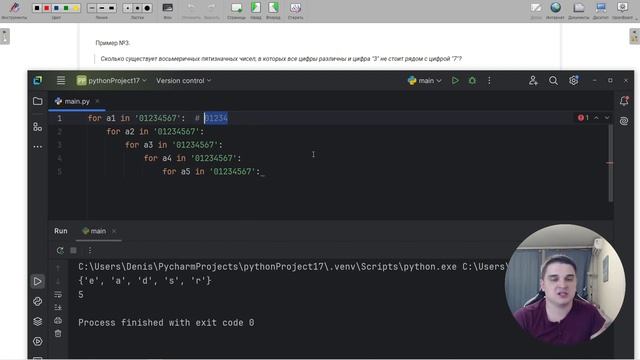Select thickest line width option
The width and height of the screenshot is (640, 360).
point(111,8)
